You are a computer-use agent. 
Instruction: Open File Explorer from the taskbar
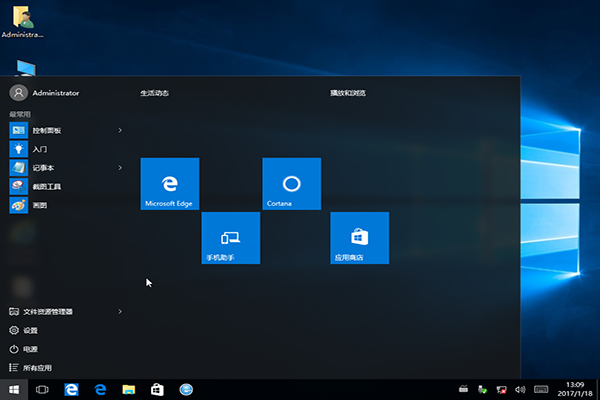pos(128,389)
